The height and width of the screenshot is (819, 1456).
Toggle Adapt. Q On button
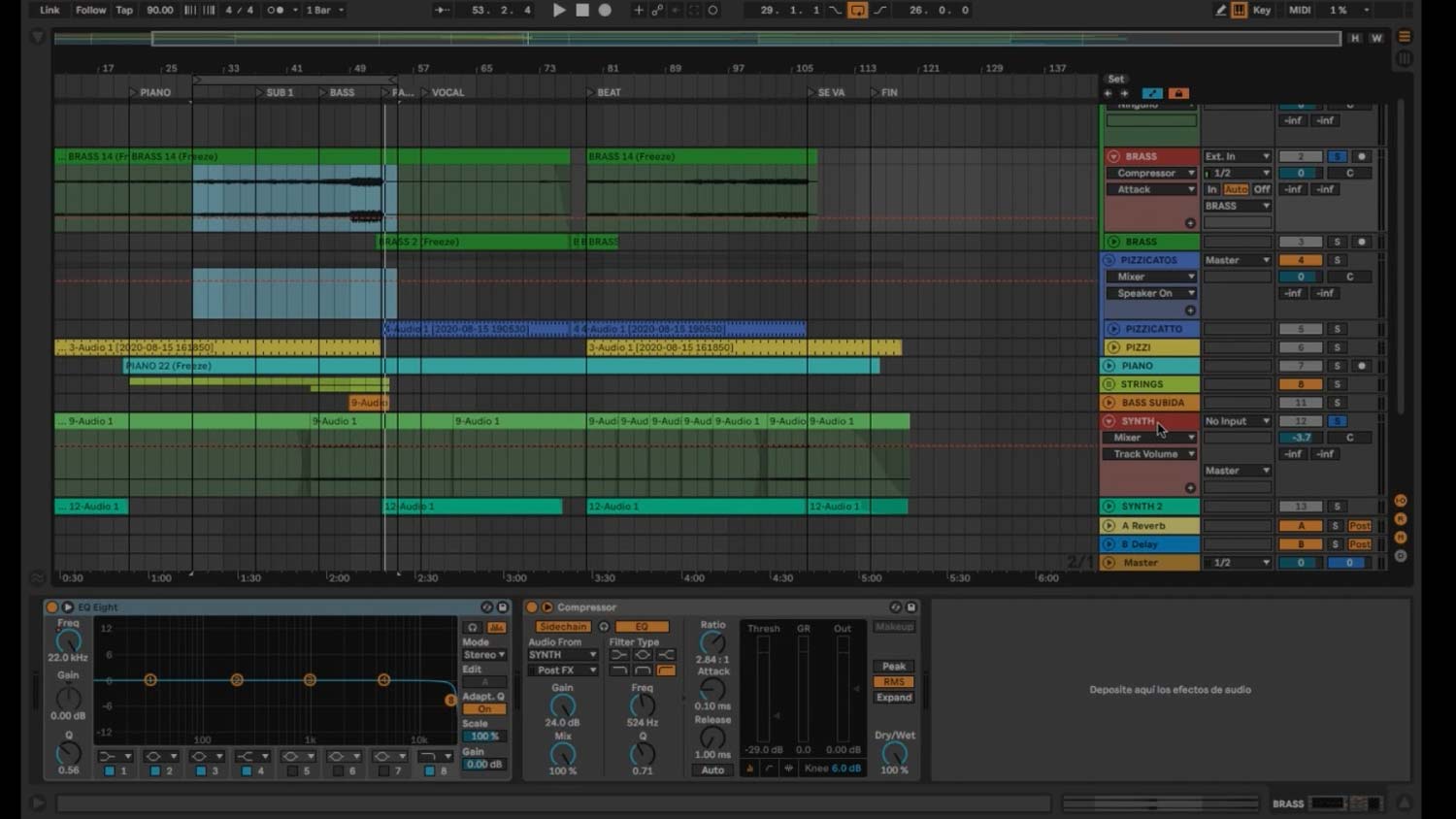(484, 709)
